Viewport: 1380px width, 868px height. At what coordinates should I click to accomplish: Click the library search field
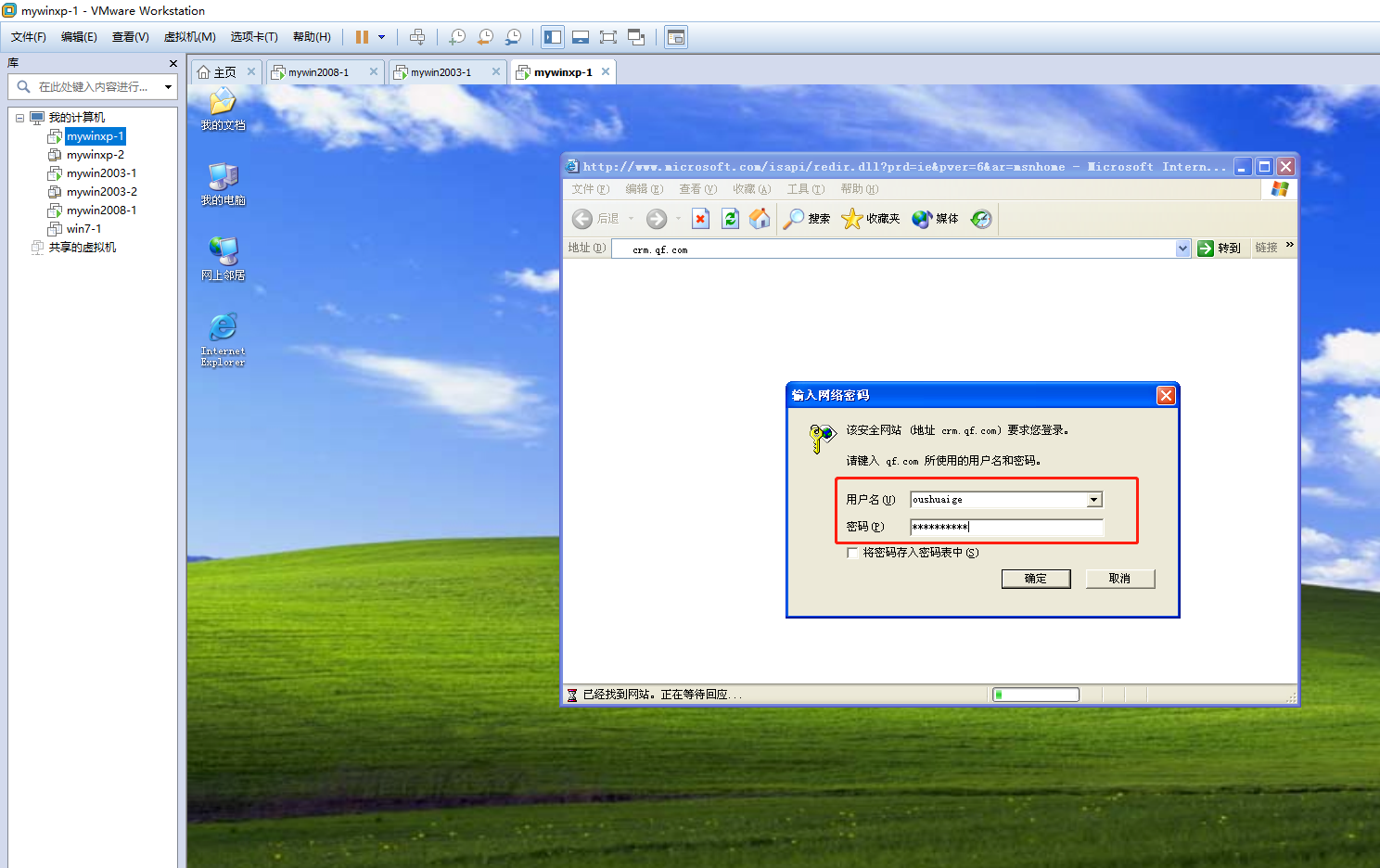pyautogui.click(x=93, y=87)
